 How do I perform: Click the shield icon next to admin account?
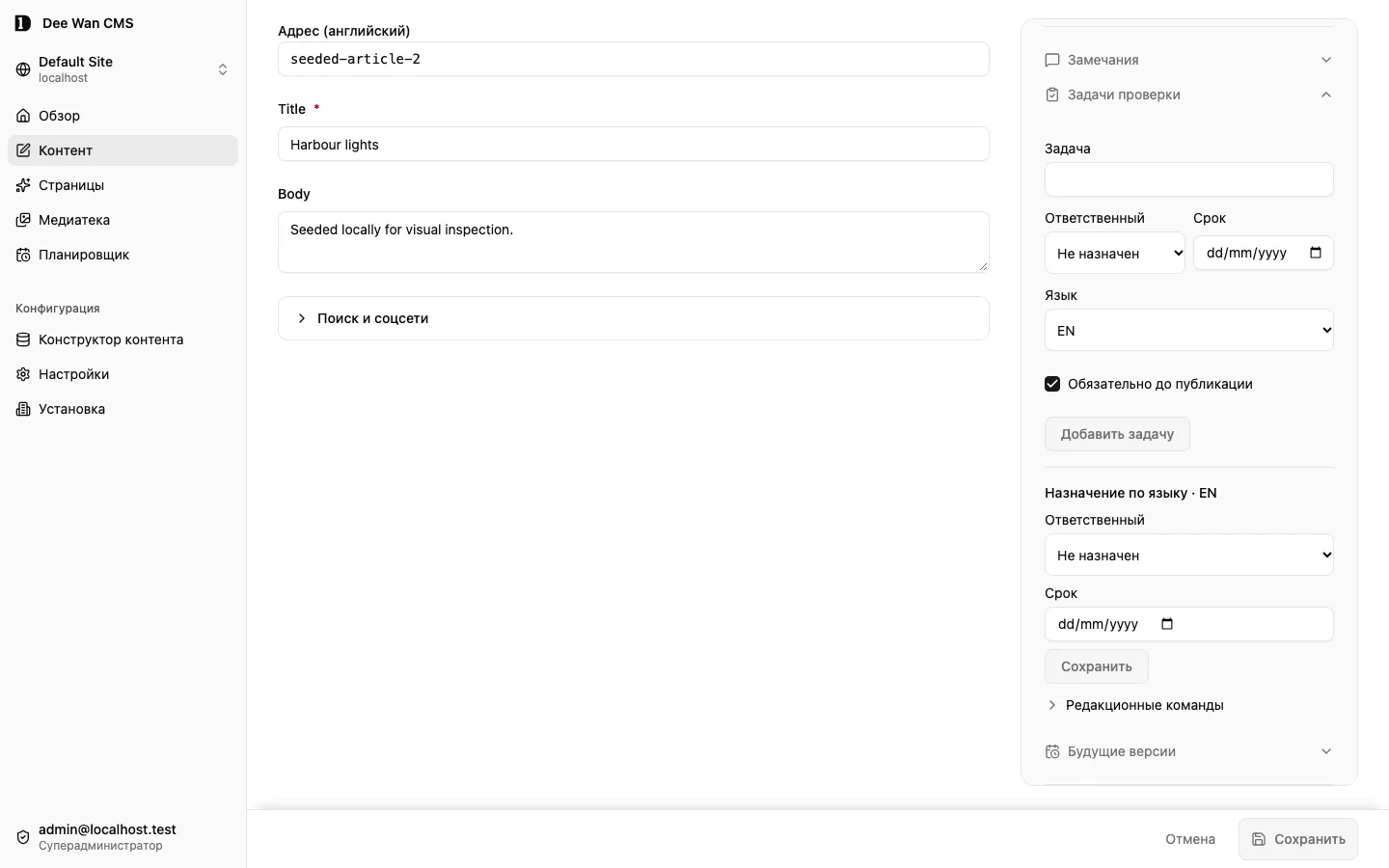point(23,837)
